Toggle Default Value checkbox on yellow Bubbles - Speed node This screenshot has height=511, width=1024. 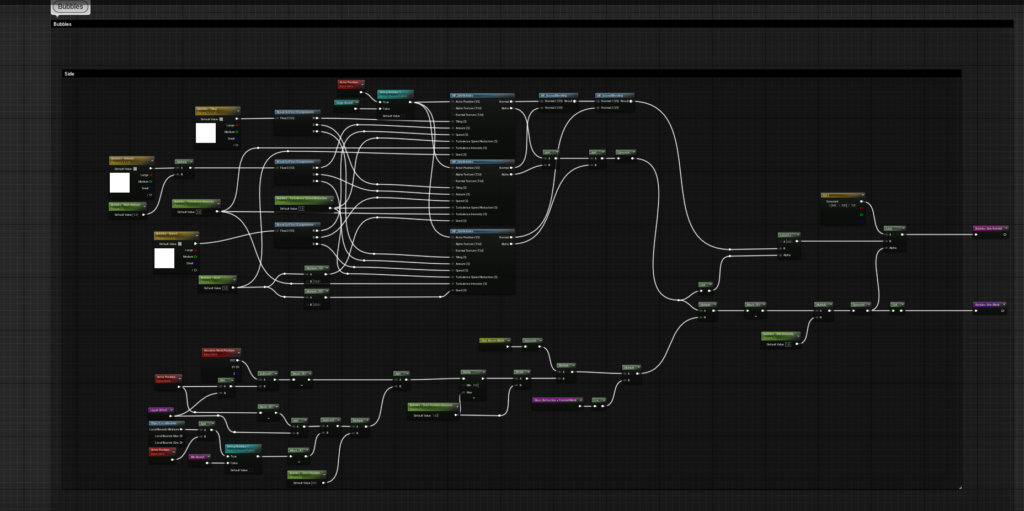coord(180,243)
